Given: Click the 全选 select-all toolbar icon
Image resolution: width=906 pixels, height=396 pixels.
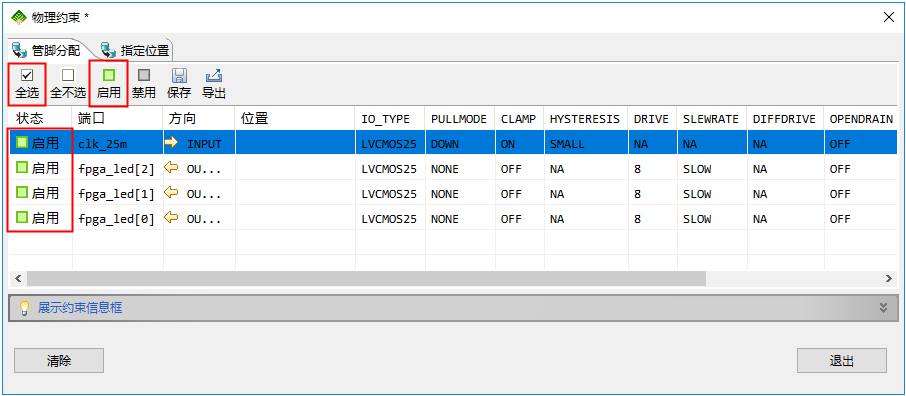Looking at the screenshot, I should click(x=27, y=75).
